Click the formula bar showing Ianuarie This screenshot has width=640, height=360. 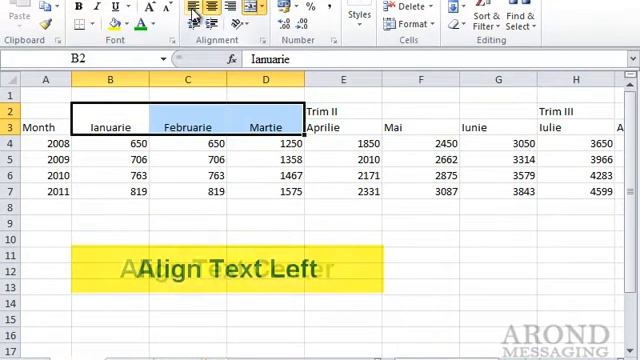[435, 59]
